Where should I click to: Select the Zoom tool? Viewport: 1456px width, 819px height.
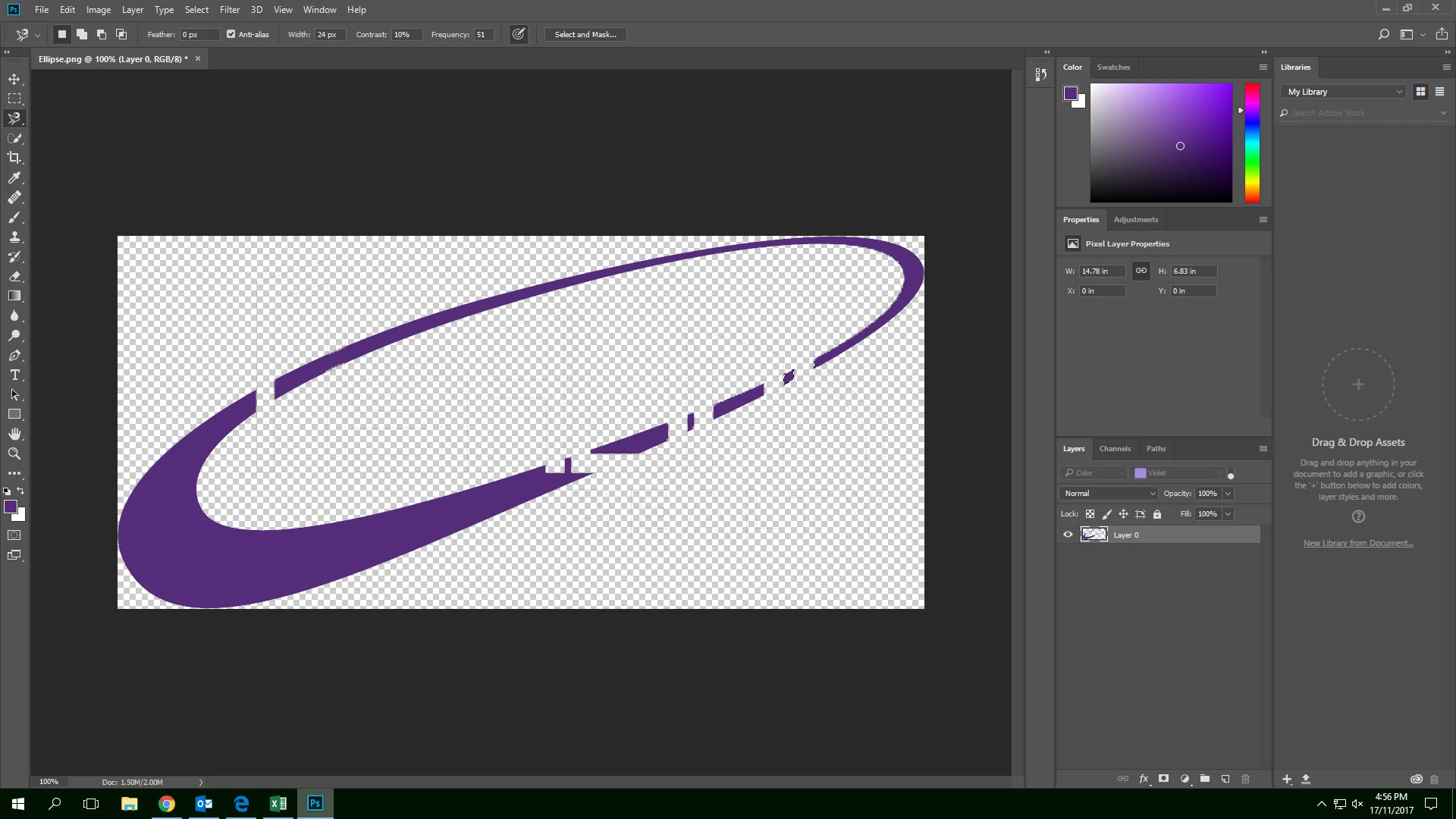(14, 453)
